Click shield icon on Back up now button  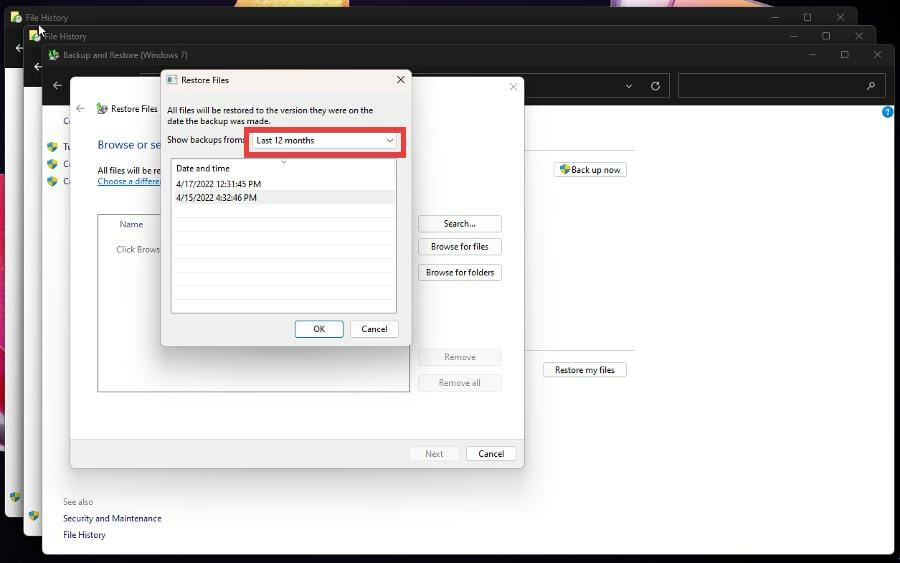pyautogui.click(x=565, y=169)
